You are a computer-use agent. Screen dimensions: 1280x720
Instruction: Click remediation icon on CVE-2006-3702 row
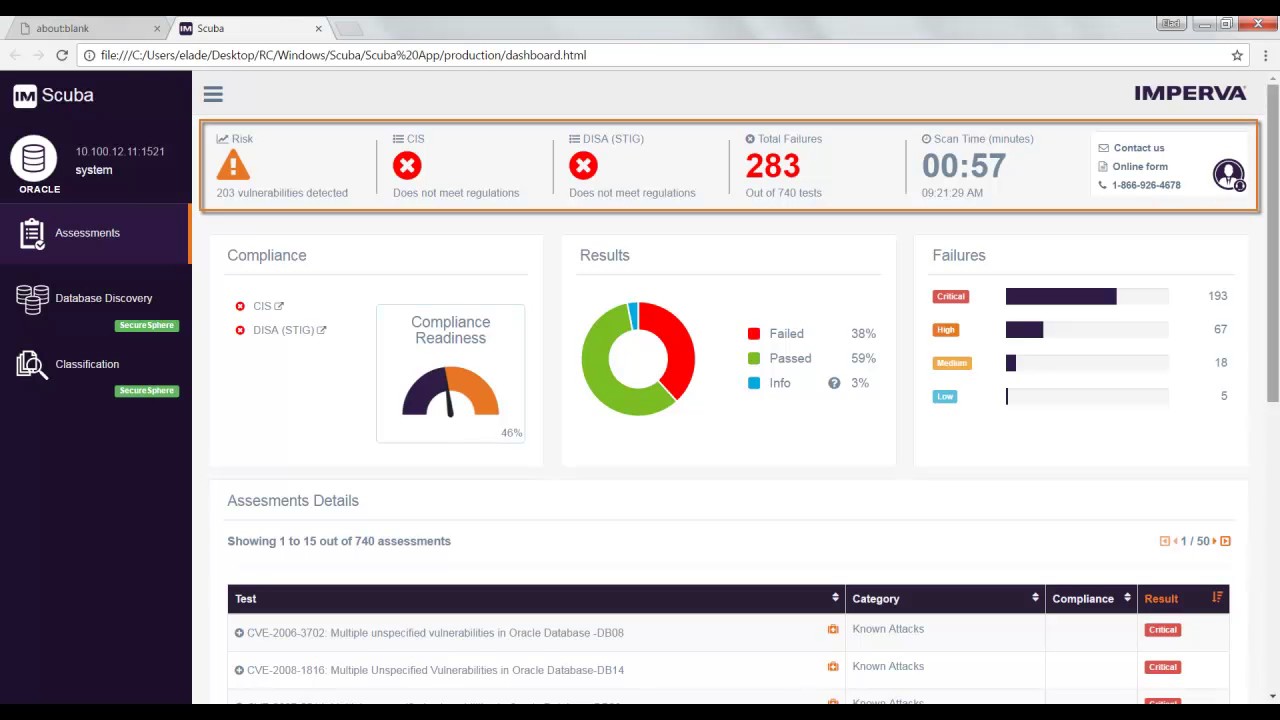833,629
